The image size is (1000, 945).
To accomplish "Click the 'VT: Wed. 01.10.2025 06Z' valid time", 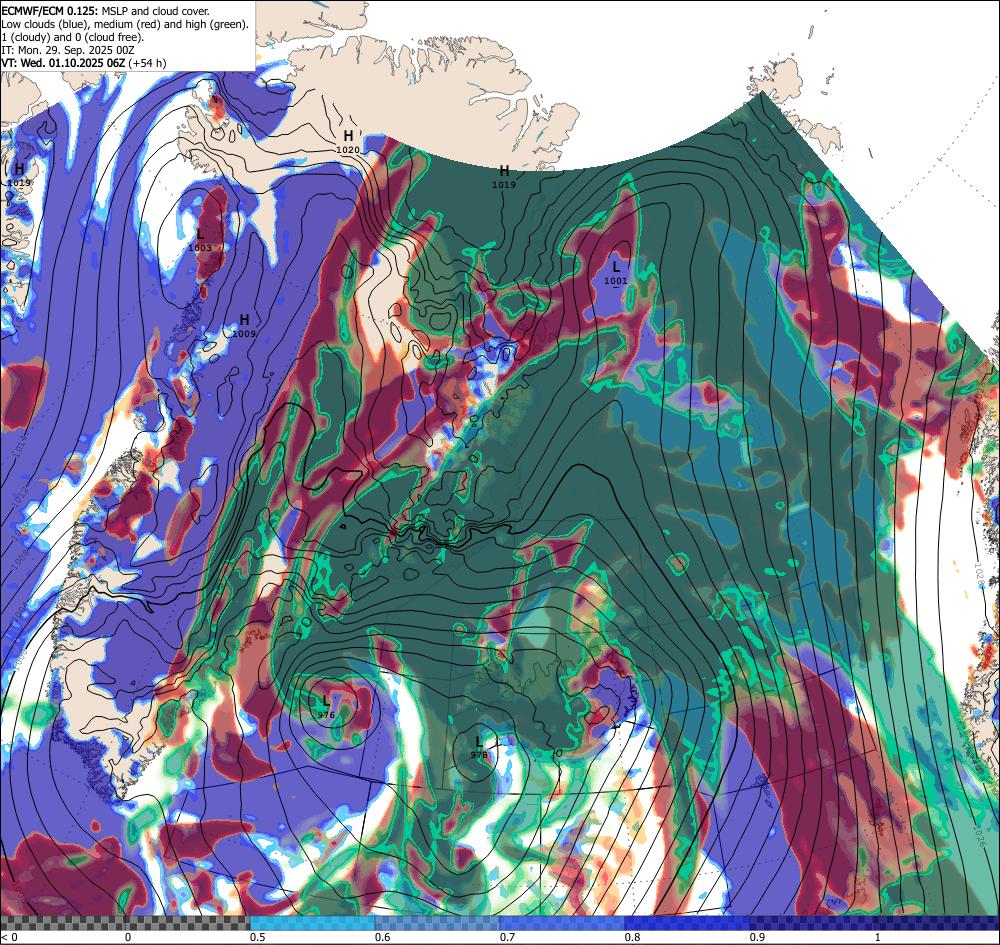I will pos(64,62).
